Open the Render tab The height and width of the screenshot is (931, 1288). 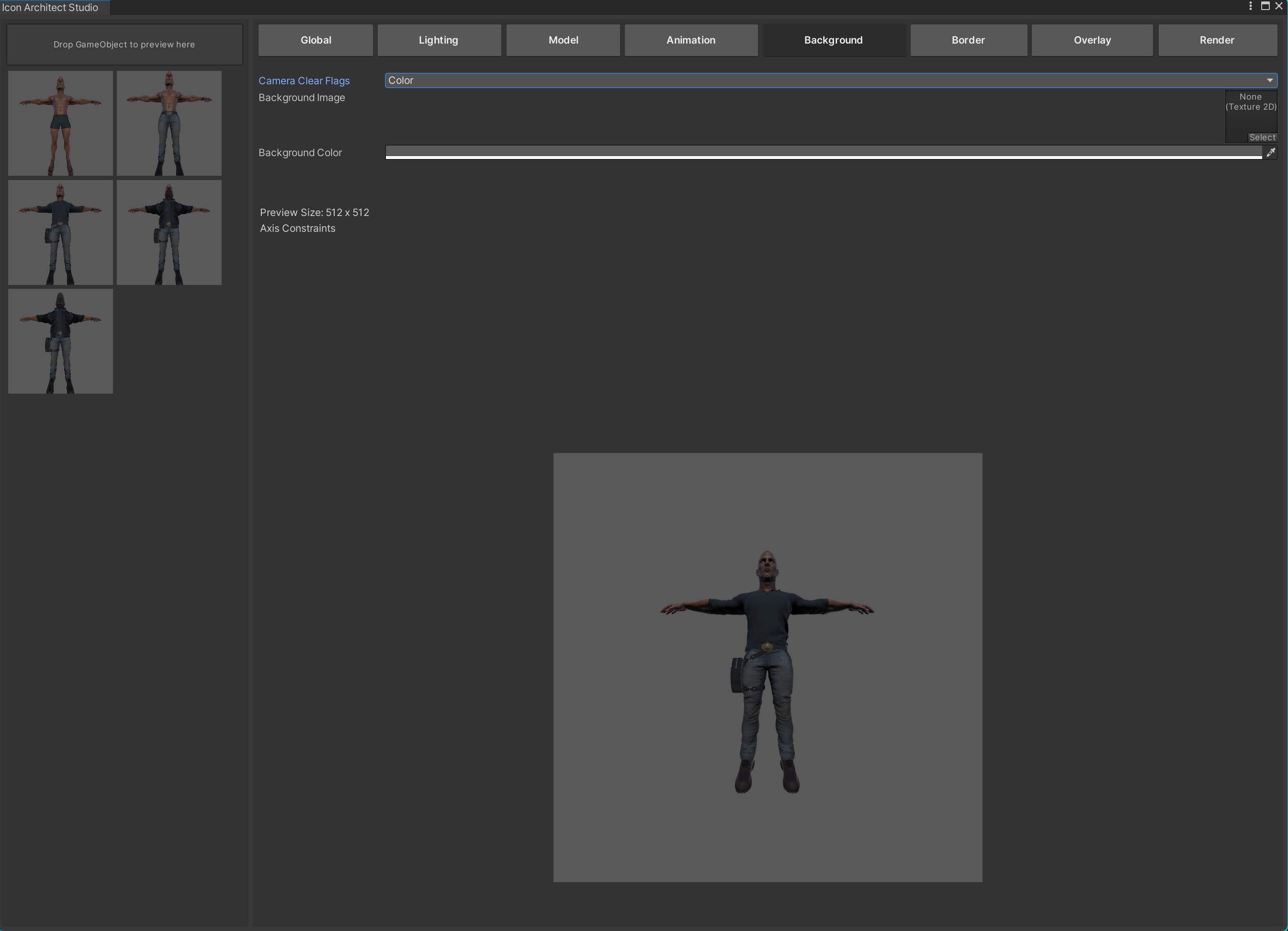(1217, 40)
